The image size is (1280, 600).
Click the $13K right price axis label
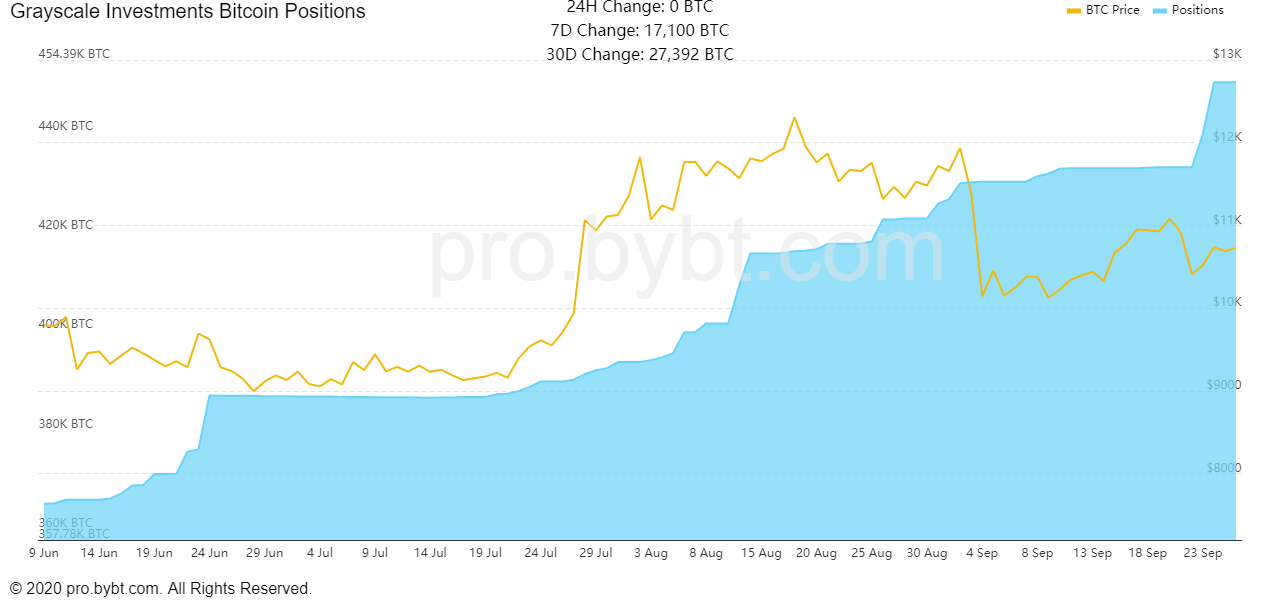(x=1226, y=54)
